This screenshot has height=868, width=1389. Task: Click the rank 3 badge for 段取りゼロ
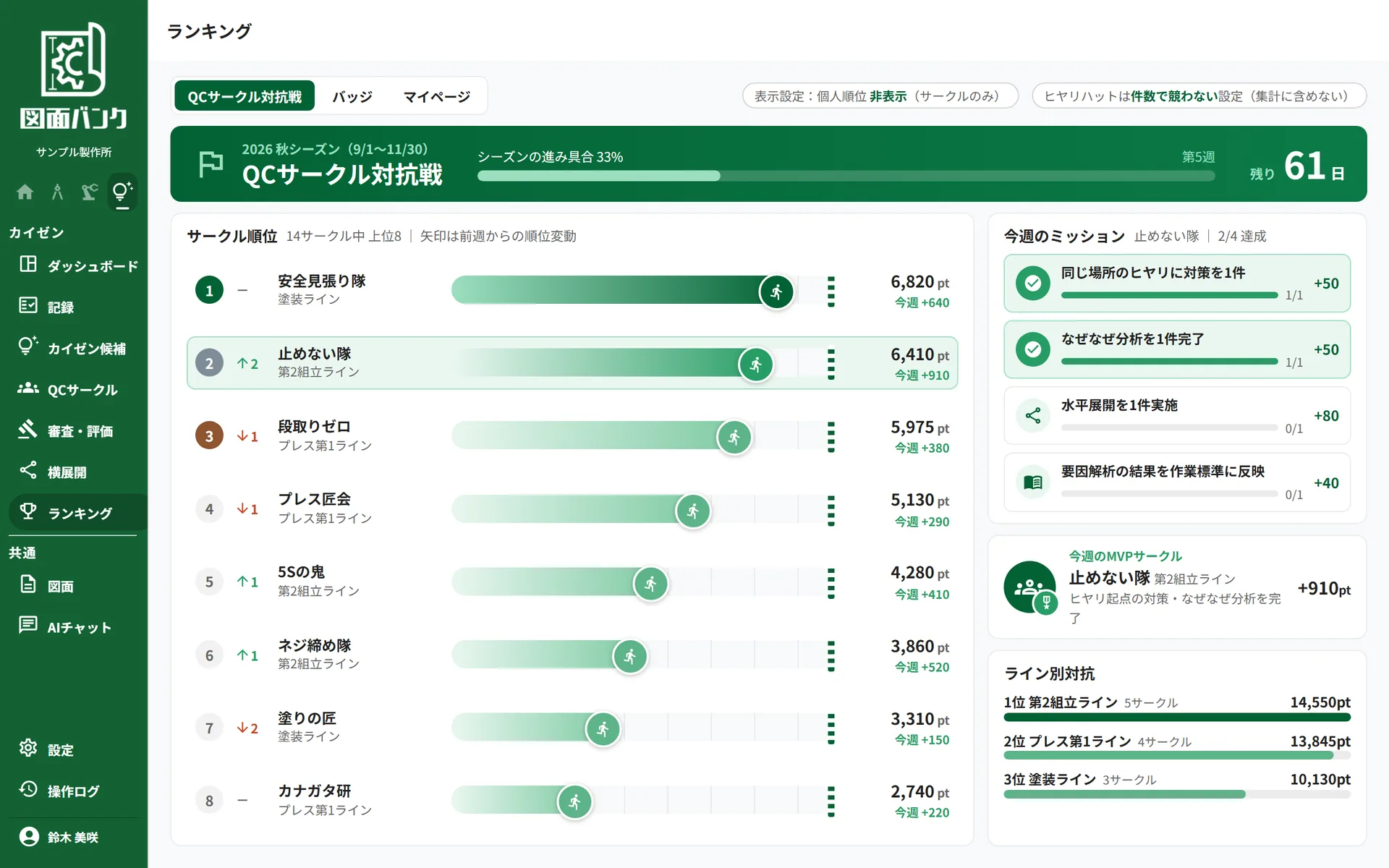point(209,436)
